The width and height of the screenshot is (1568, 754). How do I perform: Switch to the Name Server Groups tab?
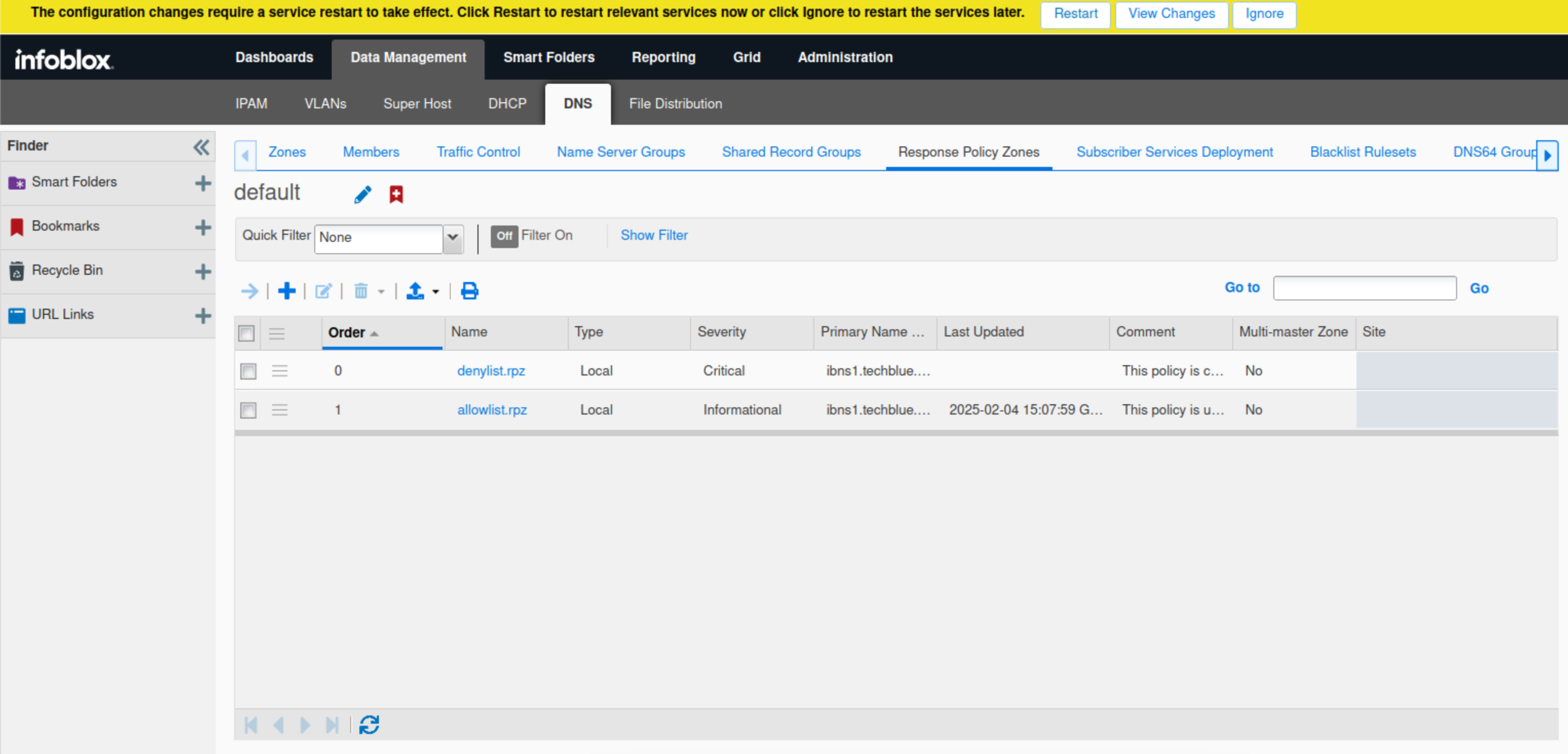(621, 152)
